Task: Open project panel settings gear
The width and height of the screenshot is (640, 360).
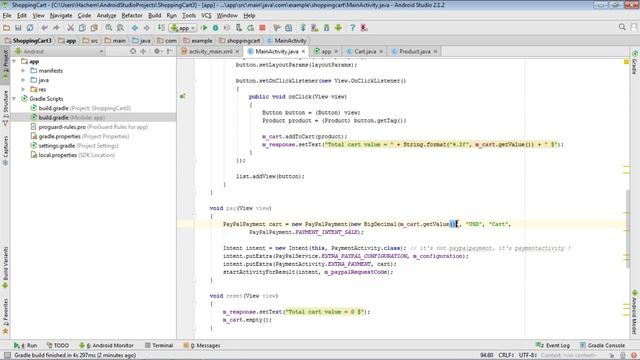Action: (157, 51)
